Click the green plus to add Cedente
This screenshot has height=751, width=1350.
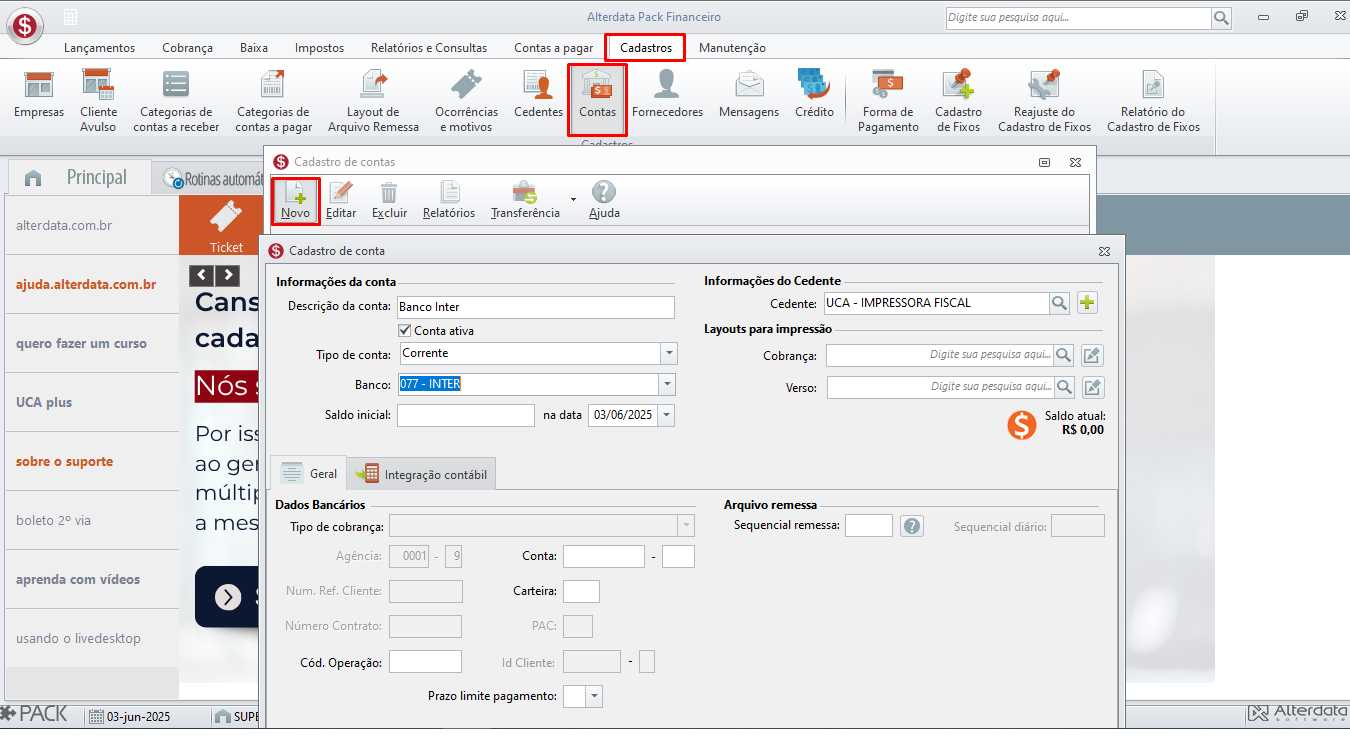click(x=1087, y=303)
